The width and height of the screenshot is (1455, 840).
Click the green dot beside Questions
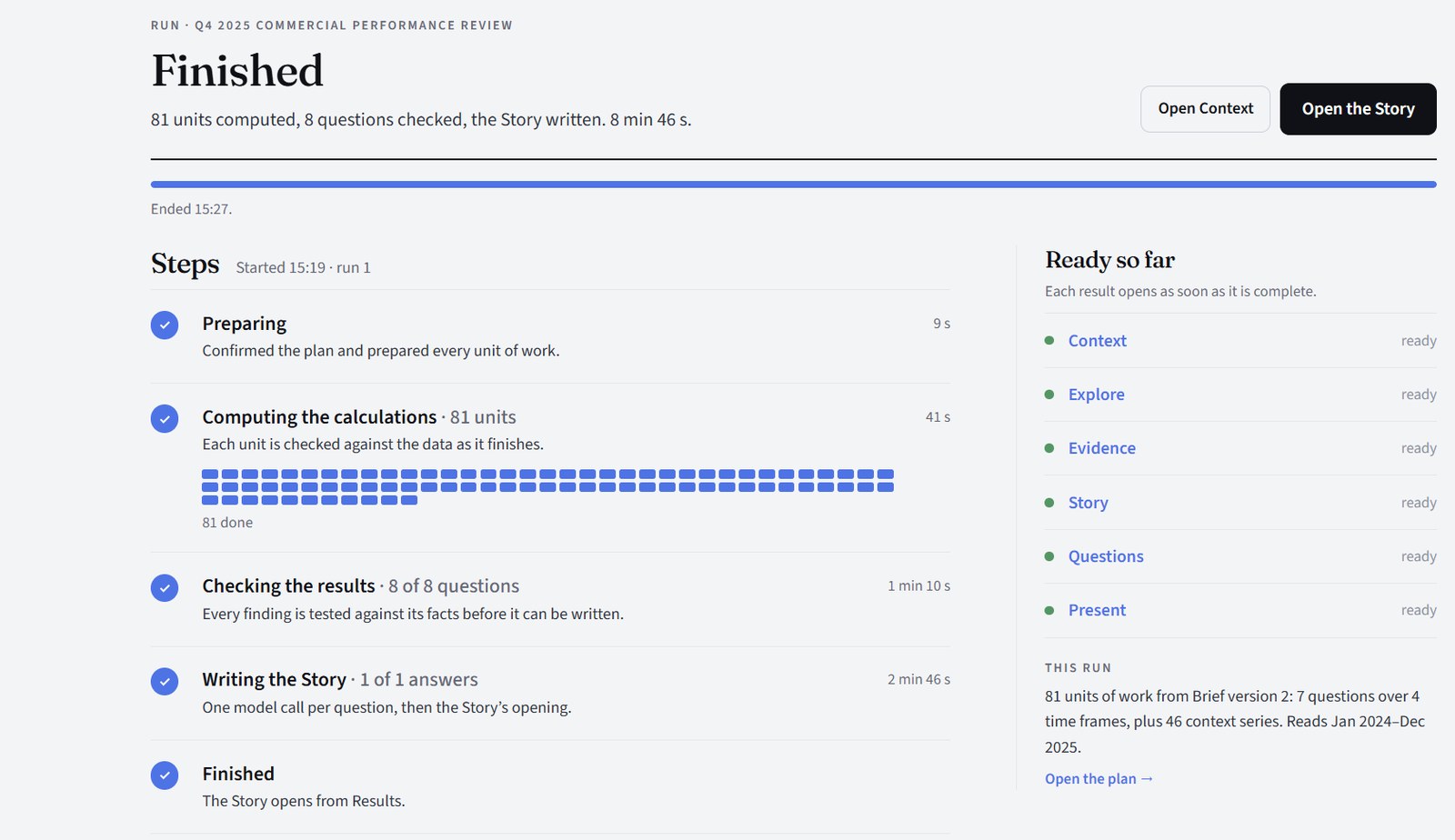1049,556
